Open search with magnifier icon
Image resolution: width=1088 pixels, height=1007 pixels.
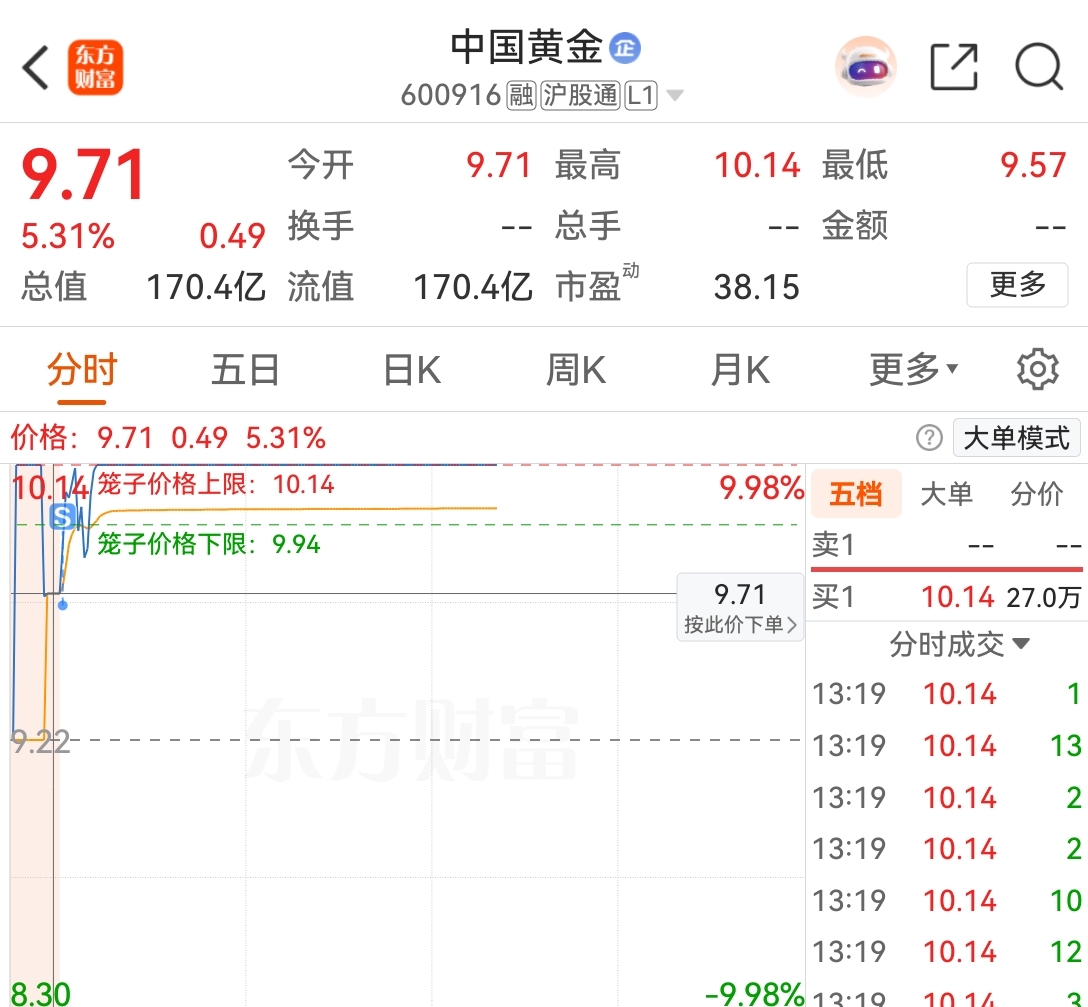pyautogui.click(x=1039, y=67)
